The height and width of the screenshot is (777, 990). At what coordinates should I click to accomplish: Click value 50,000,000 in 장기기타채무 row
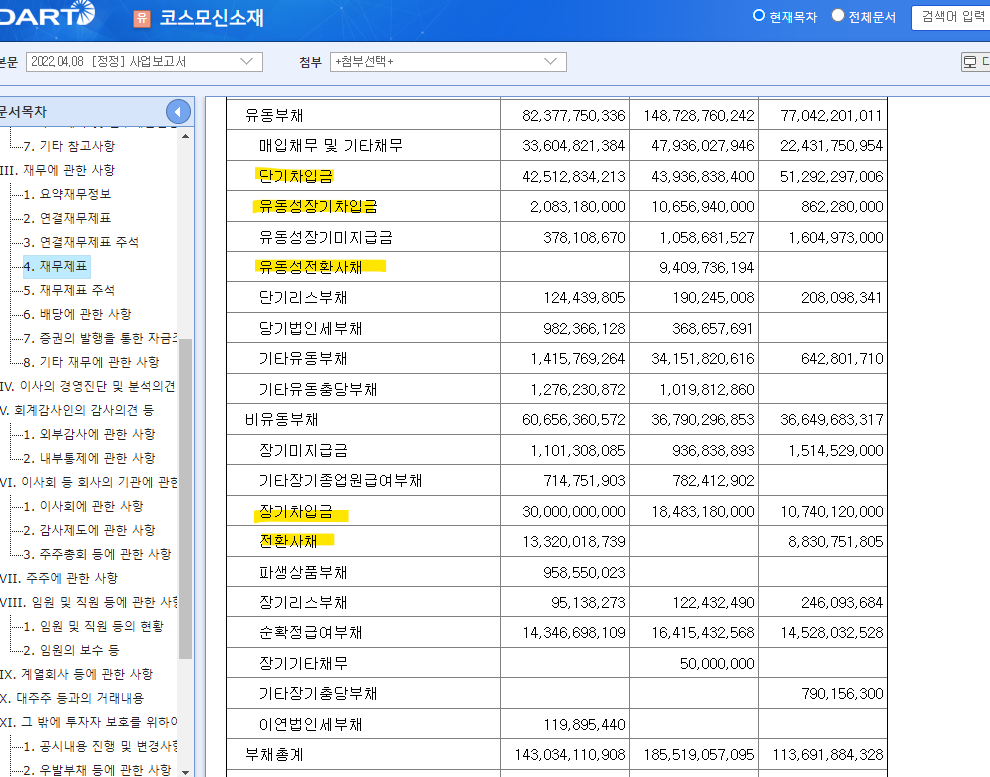[x=717, y=663]
